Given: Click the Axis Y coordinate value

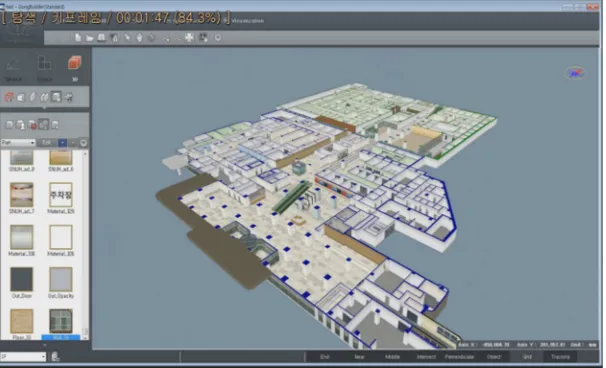Looking at the screenshot, I should pos(553,344).
